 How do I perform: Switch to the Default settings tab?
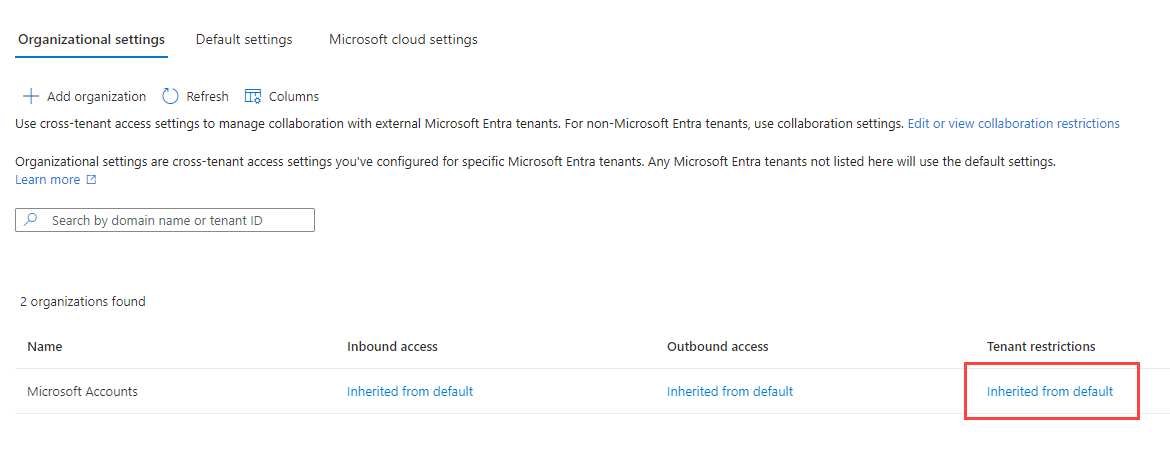pos(244,40)
